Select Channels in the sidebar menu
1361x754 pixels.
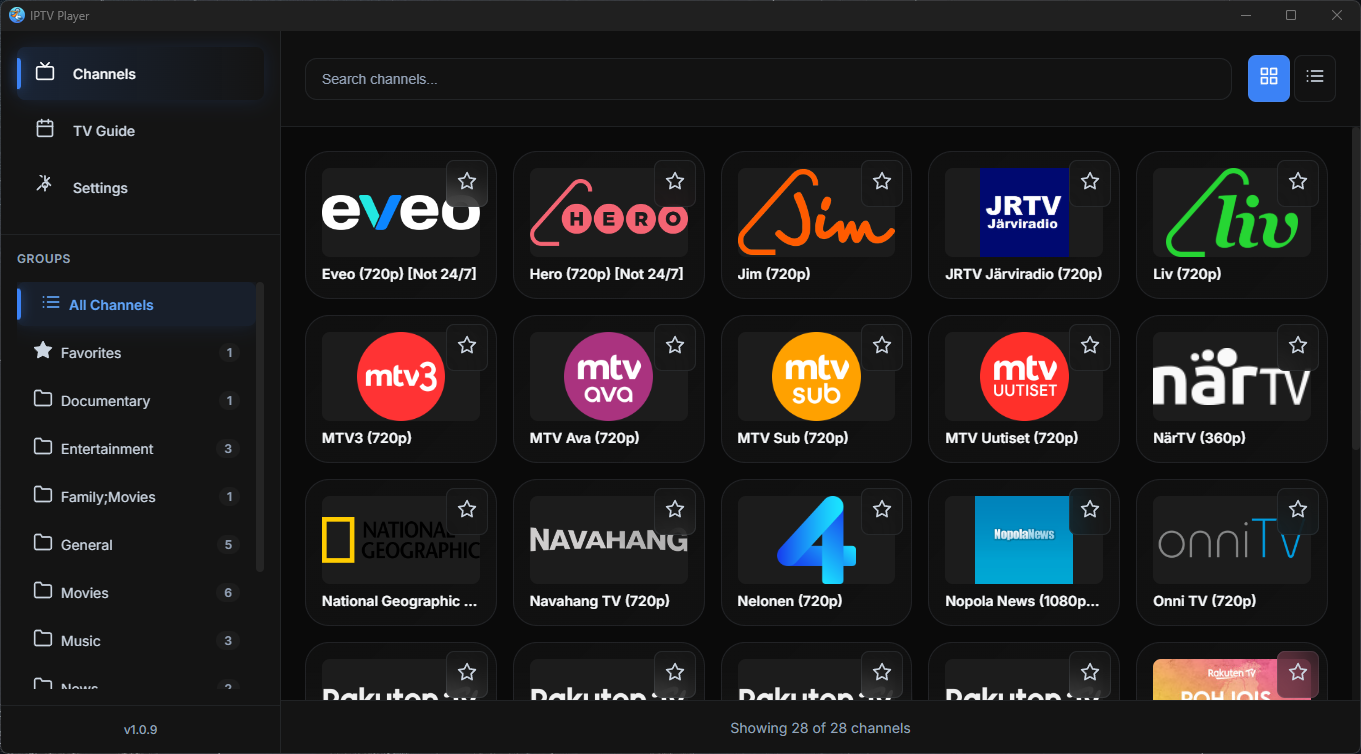click(104, 73)
